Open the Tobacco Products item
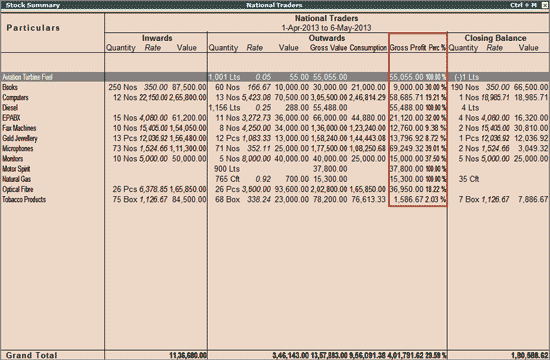 pyautogui.click(x=24, y=199)
